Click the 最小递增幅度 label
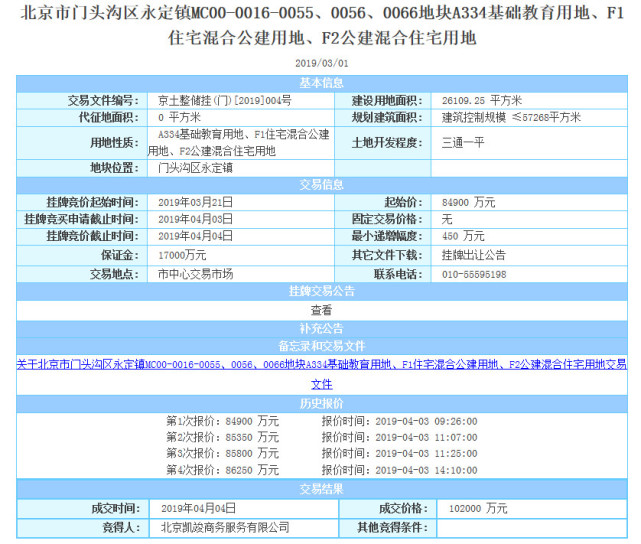Image resolution: width=641 pixels, height=544 pixels. 388,236
